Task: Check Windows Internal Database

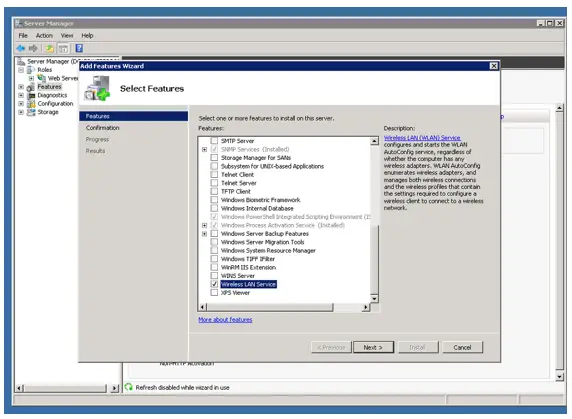Action: coord(214,208)
